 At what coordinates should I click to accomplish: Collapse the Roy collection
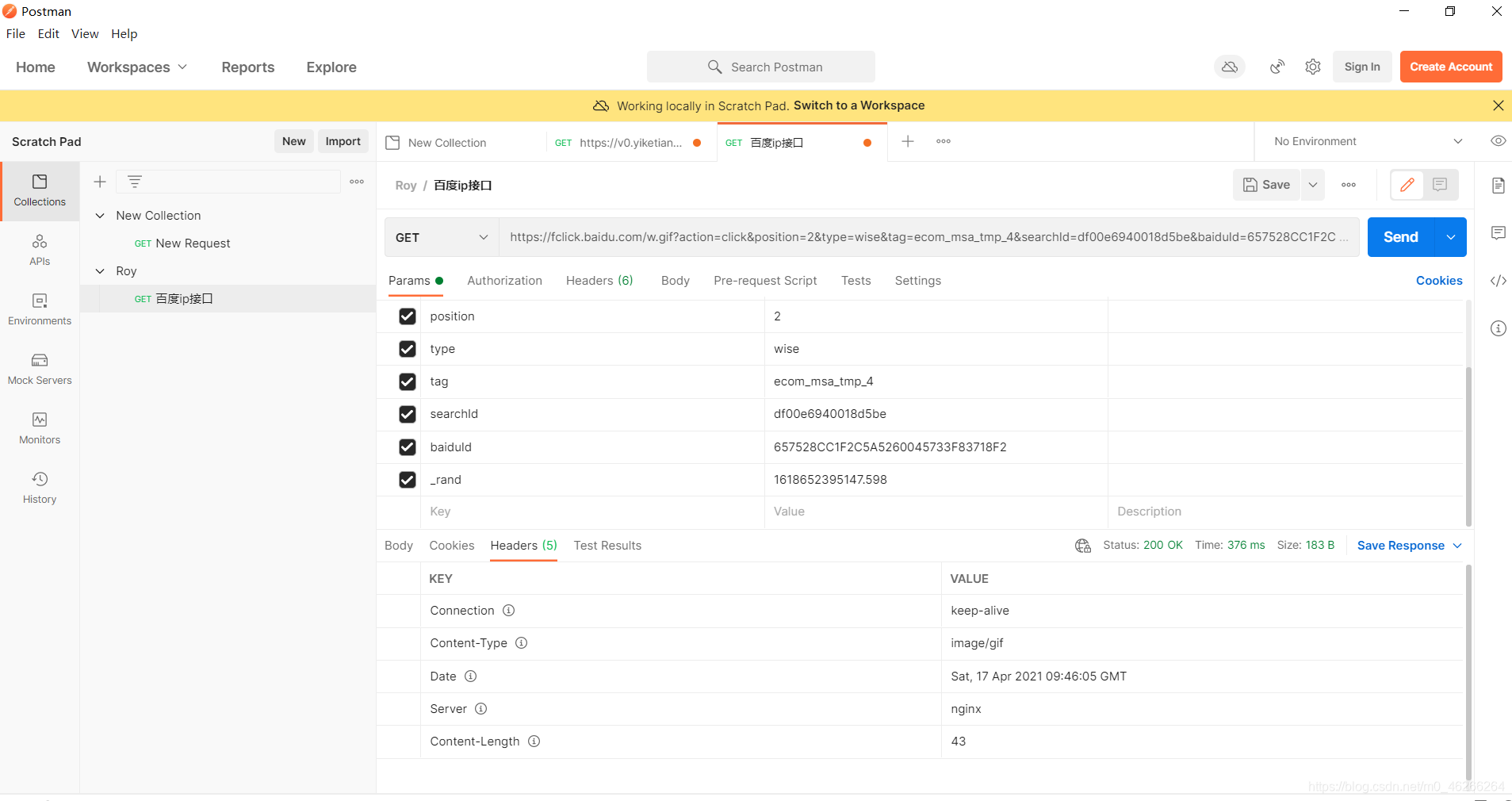coord(100,271)
